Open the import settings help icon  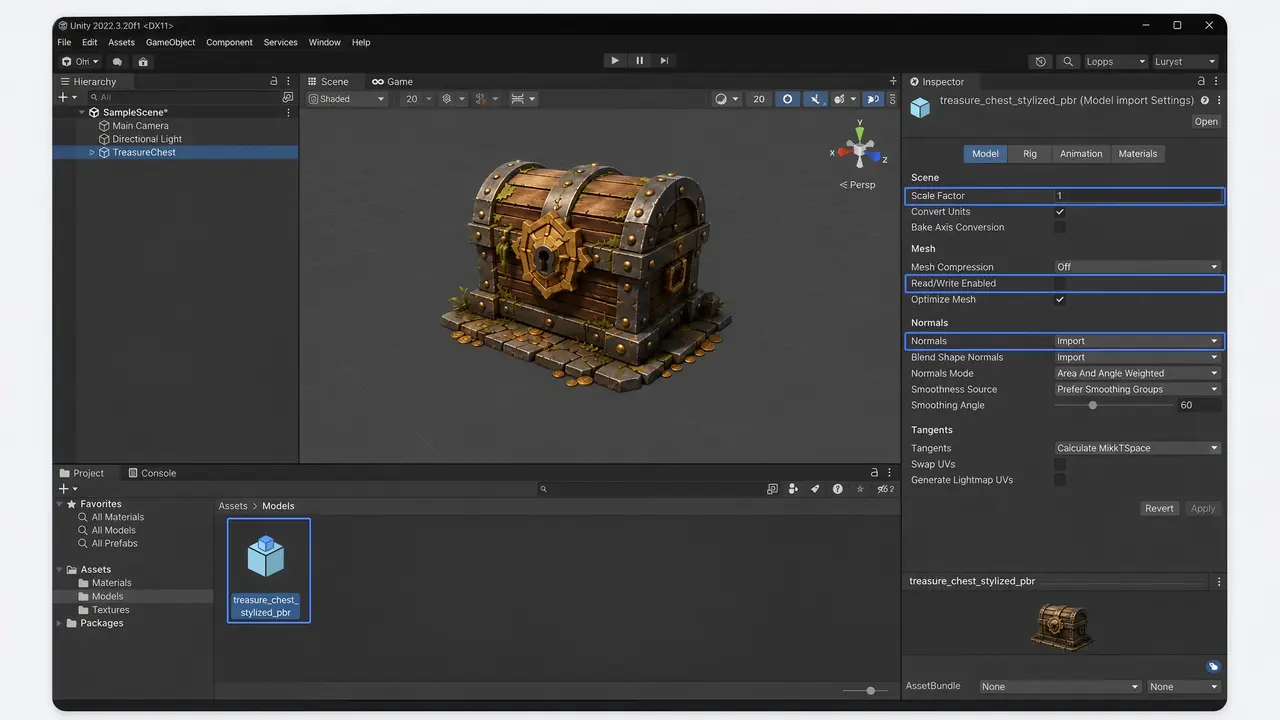click(x=1205, y=101)
